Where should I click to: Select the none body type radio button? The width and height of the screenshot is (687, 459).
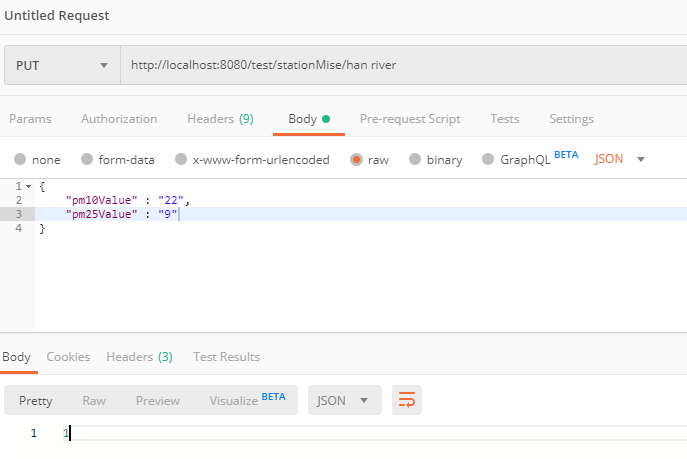[20, 159]
